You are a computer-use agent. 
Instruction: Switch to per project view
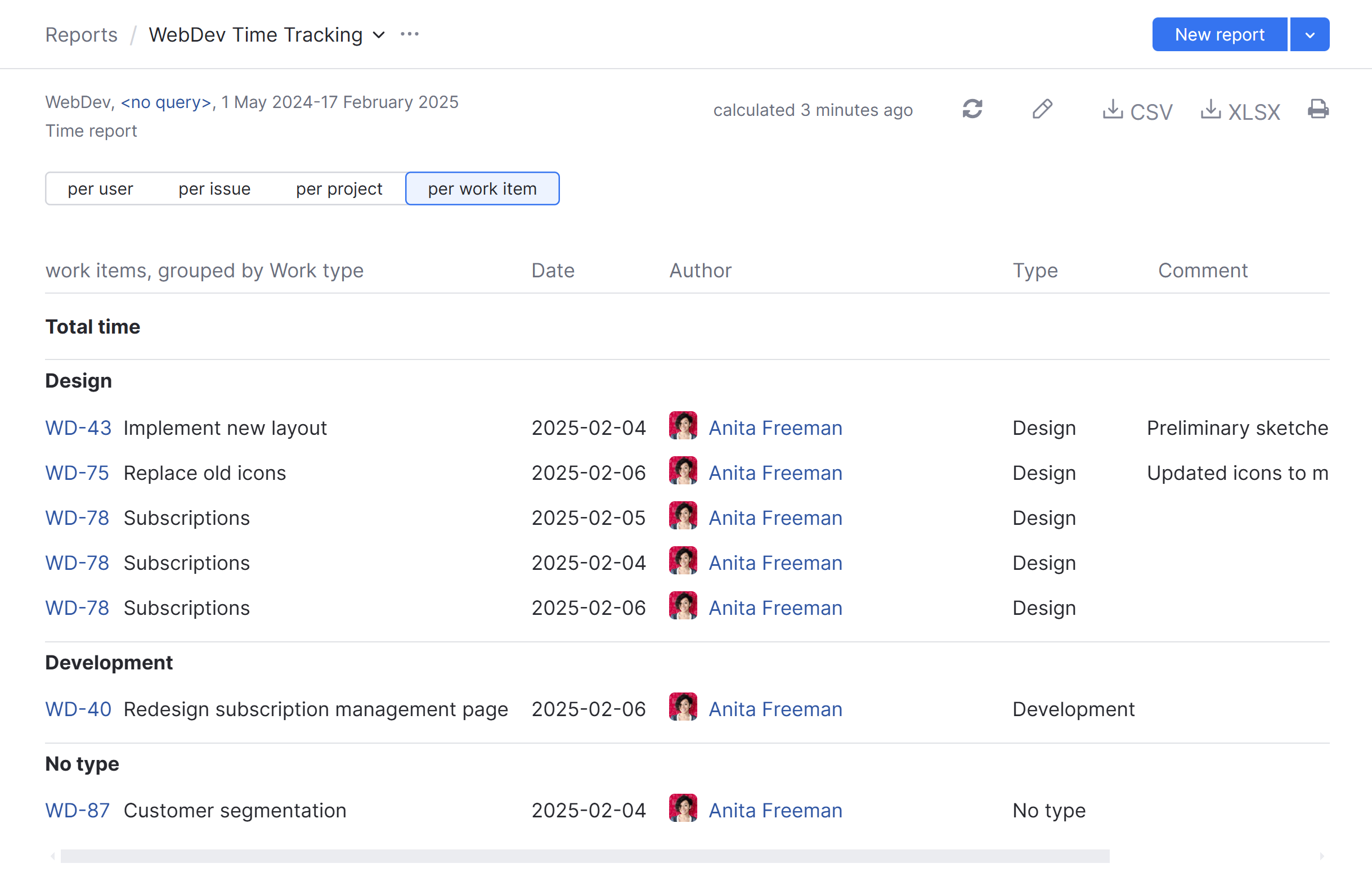[x=338, y=188]
